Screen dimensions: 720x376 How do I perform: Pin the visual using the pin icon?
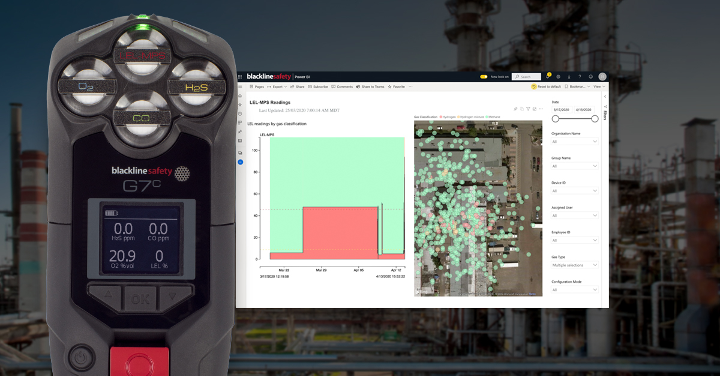pos(516,109)
